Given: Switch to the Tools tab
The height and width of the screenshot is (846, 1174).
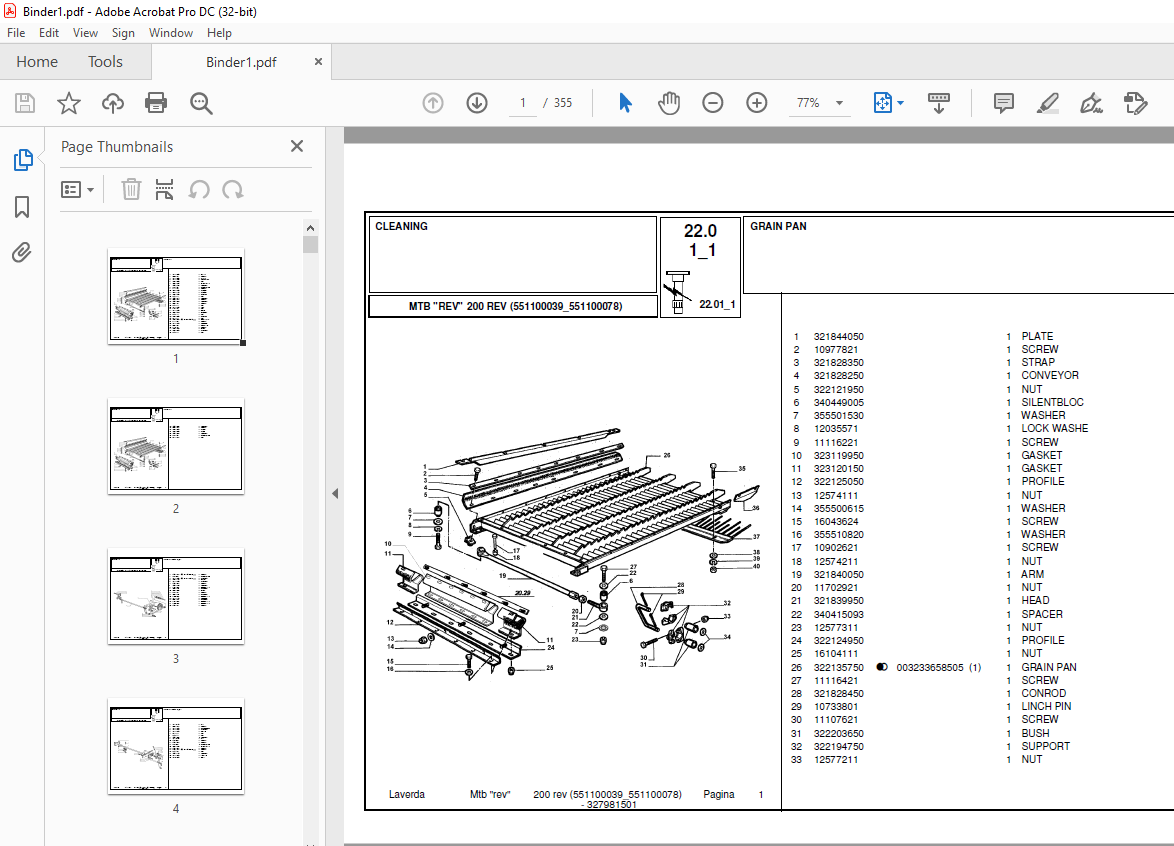Looking at the screenshot, I should point(105,61).
